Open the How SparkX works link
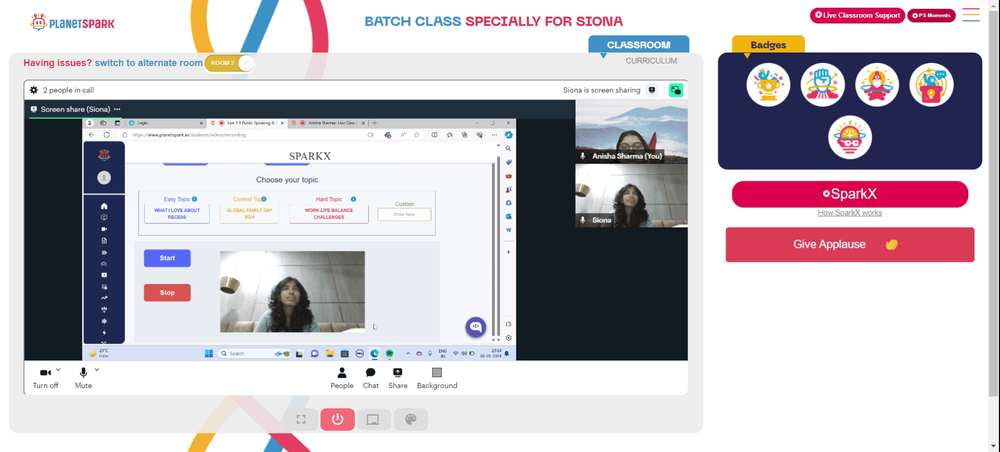1000x452 pixels. coord(849,213)
